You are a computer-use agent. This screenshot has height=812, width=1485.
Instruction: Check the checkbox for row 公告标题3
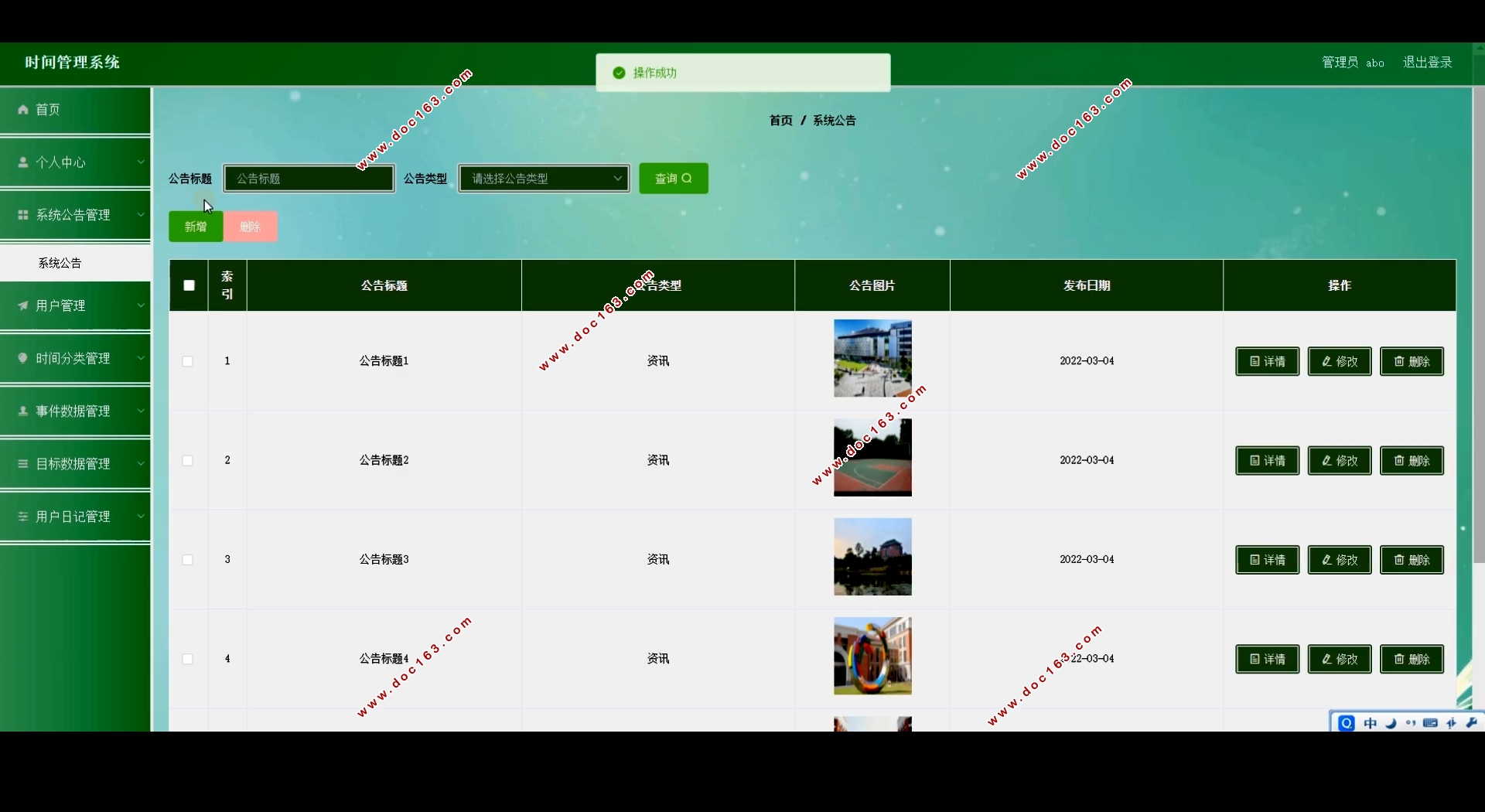[x=188, y=560]
